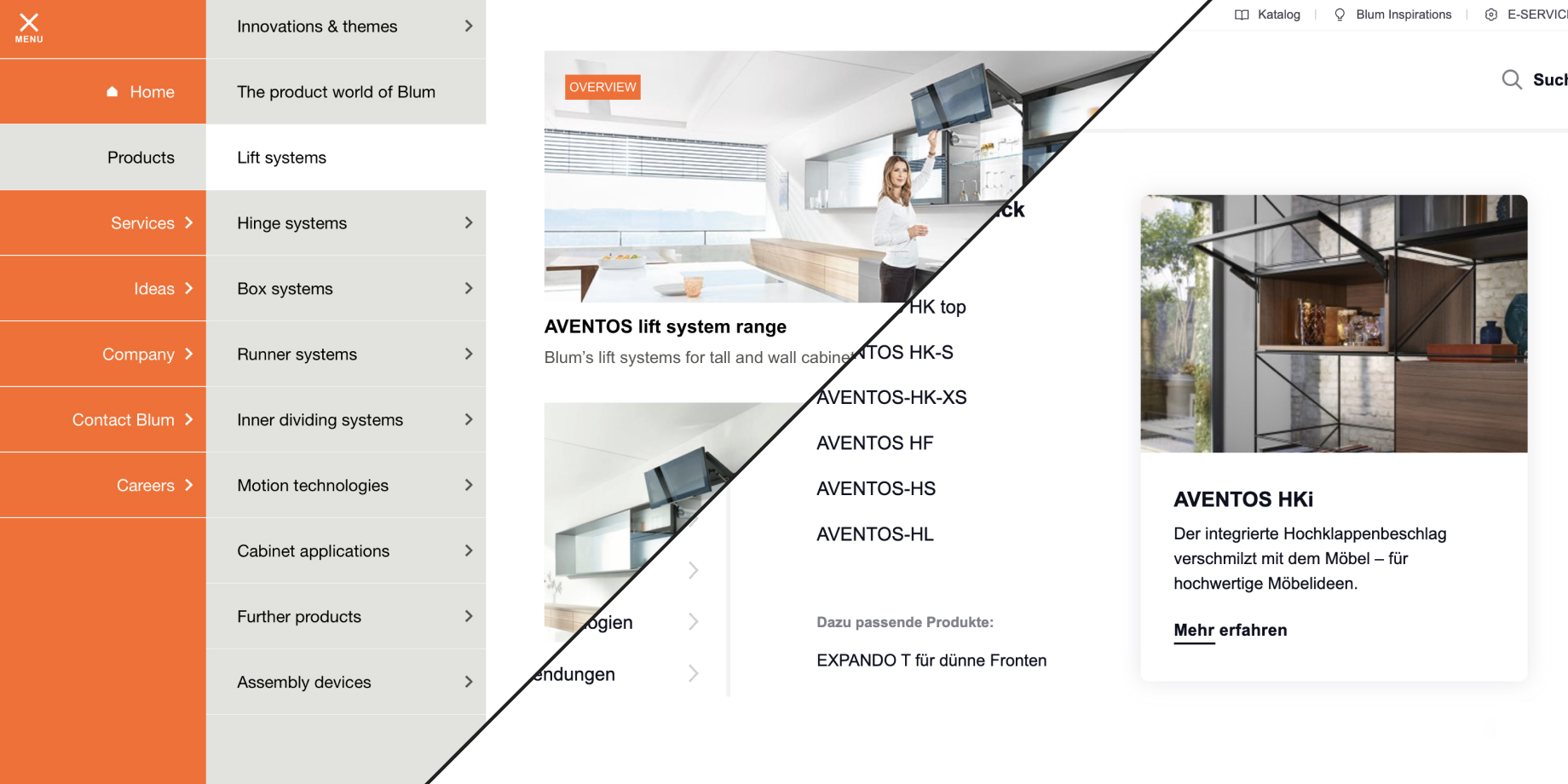Click the E-Services gear icon

click(x=1491, y=14)
